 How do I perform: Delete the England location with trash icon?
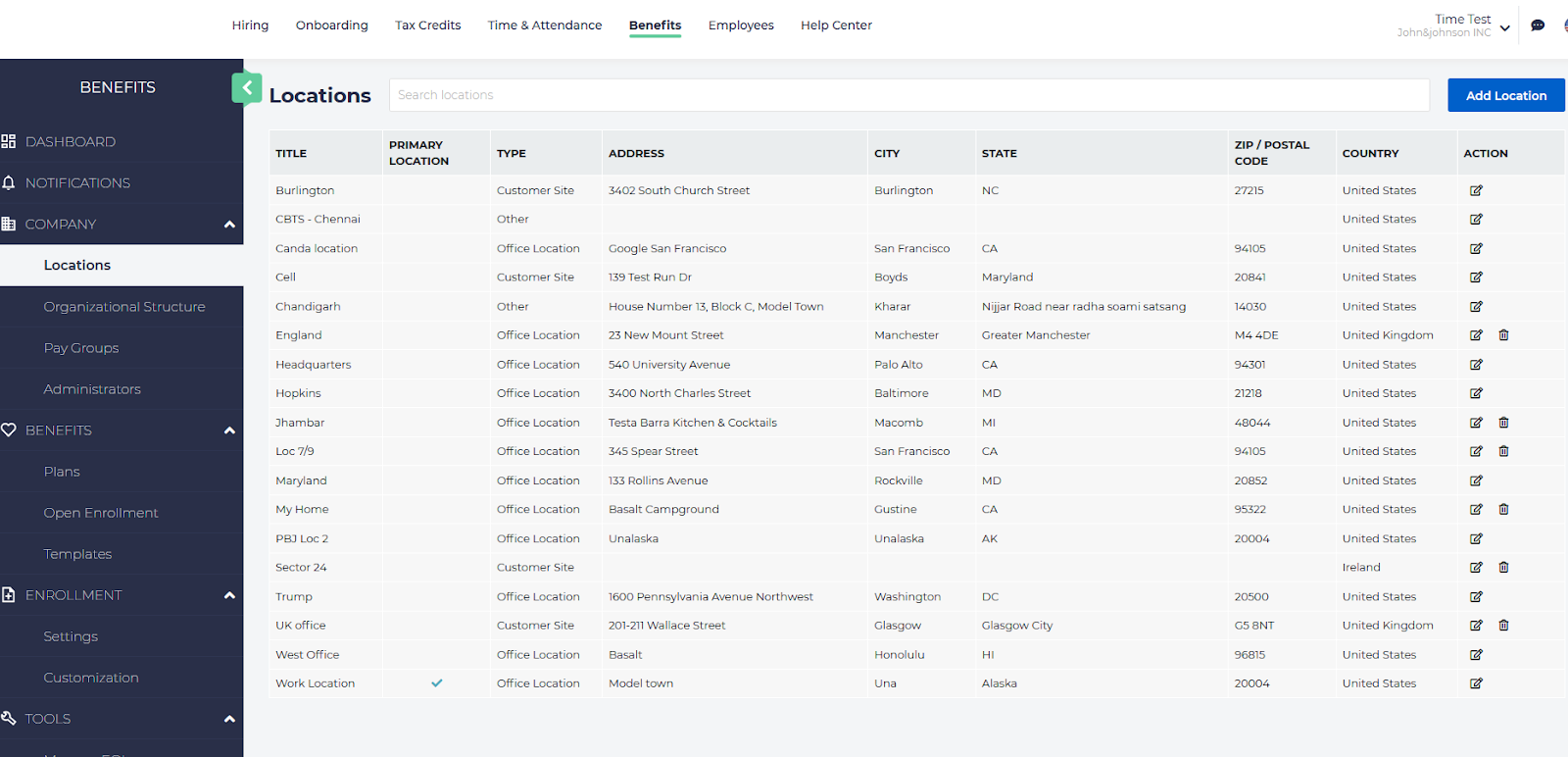[x=1503, y=335]
